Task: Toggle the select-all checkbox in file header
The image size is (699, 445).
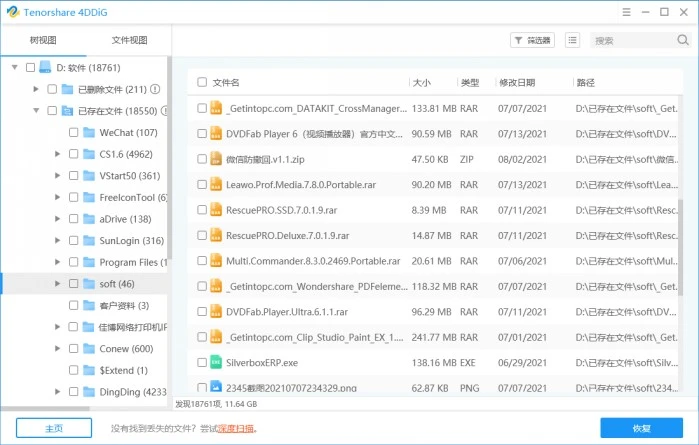Action: tap(202, 82)
